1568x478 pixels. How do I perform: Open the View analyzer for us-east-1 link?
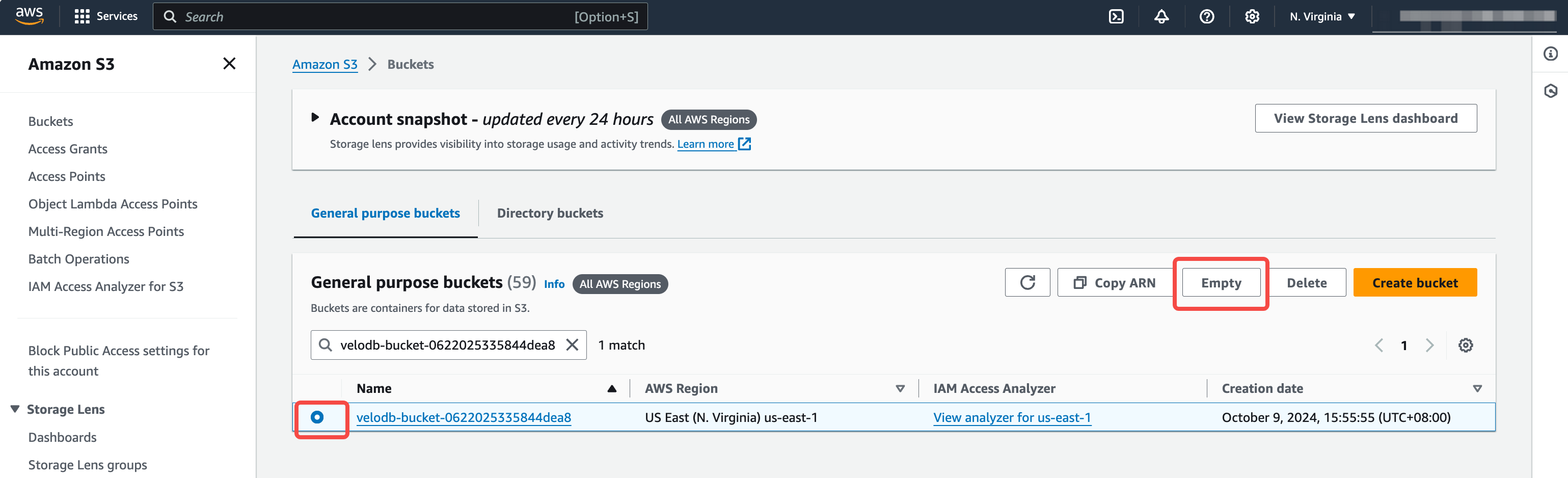[x=1012, y=418]
